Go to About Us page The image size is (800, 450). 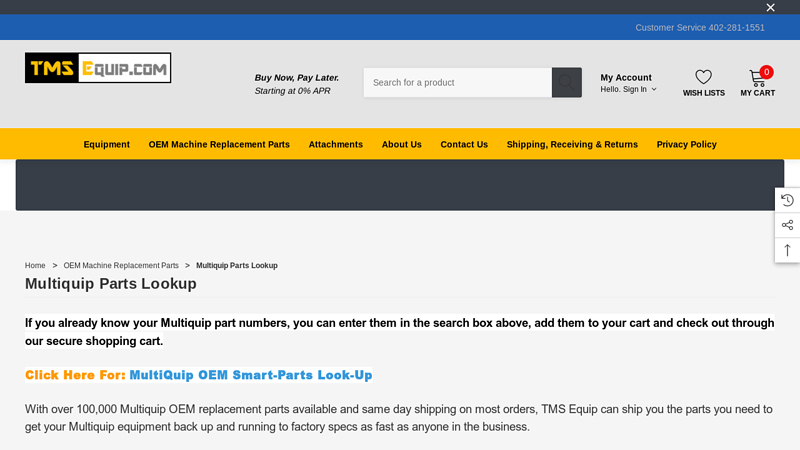pos(402,144)
